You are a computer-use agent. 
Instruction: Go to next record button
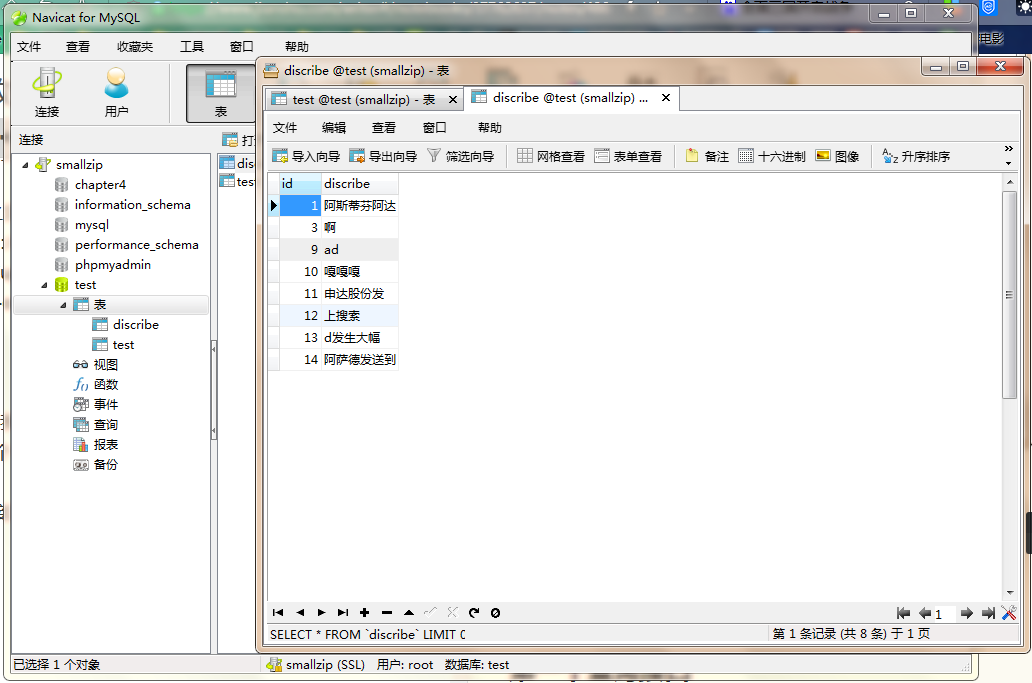click(321, 613)
